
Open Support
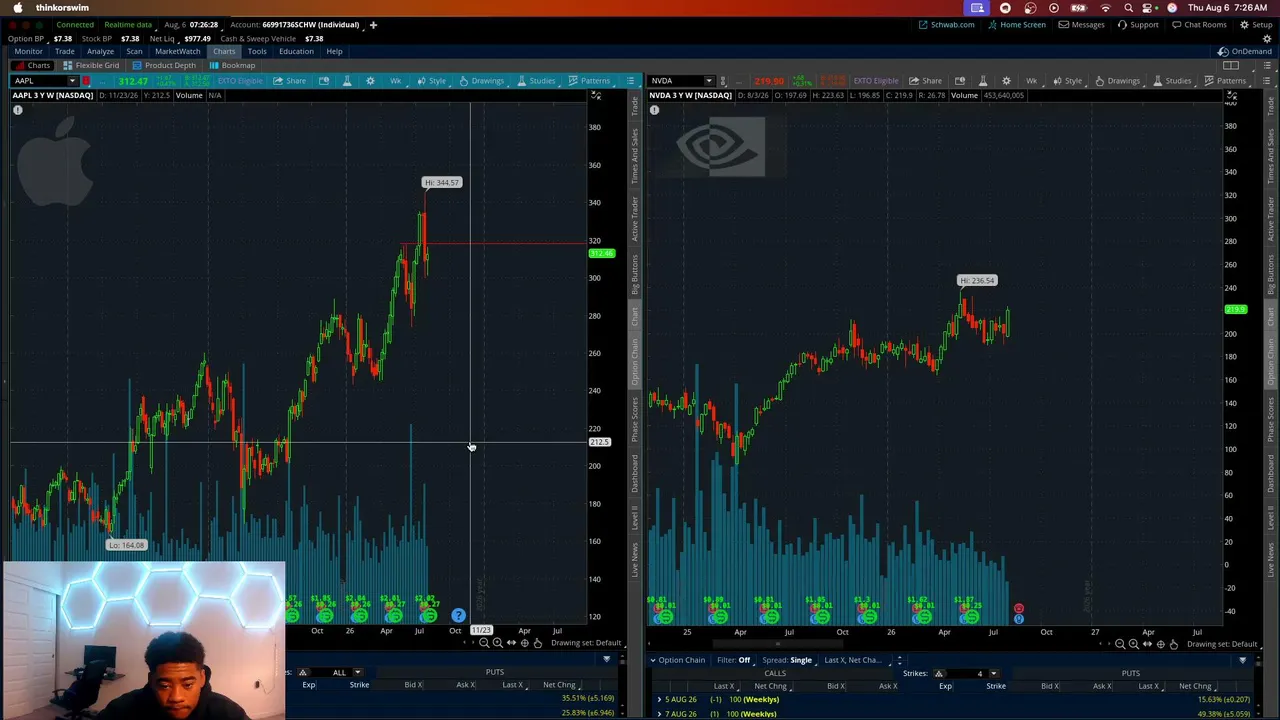(1138, 24)
